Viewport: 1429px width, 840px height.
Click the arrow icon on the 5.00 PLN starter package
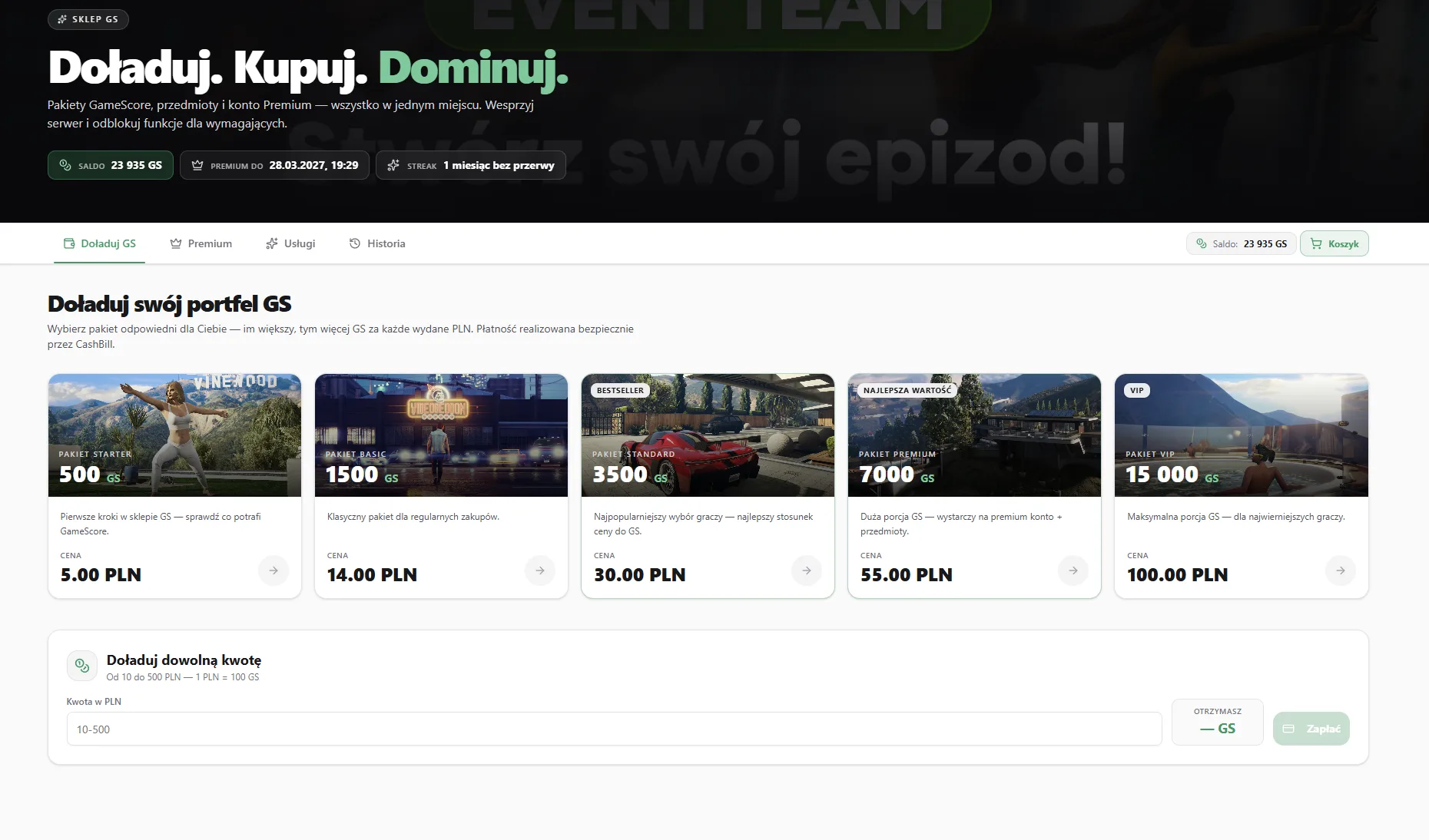(x=274, y=570)
